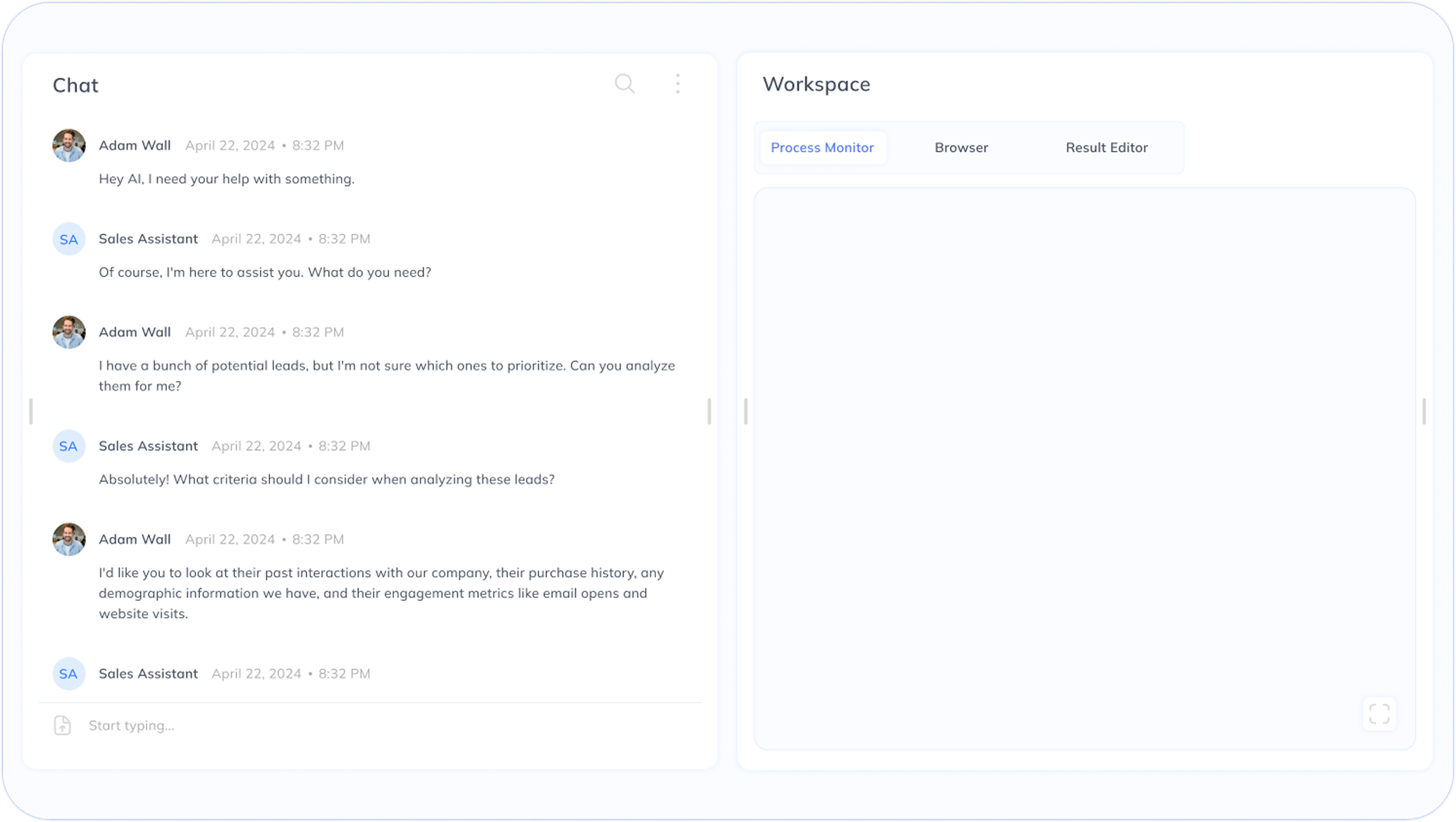Click Adam Wall's avatar on "Hey AI" message
1456x822 pixels.
click(69, 145)
